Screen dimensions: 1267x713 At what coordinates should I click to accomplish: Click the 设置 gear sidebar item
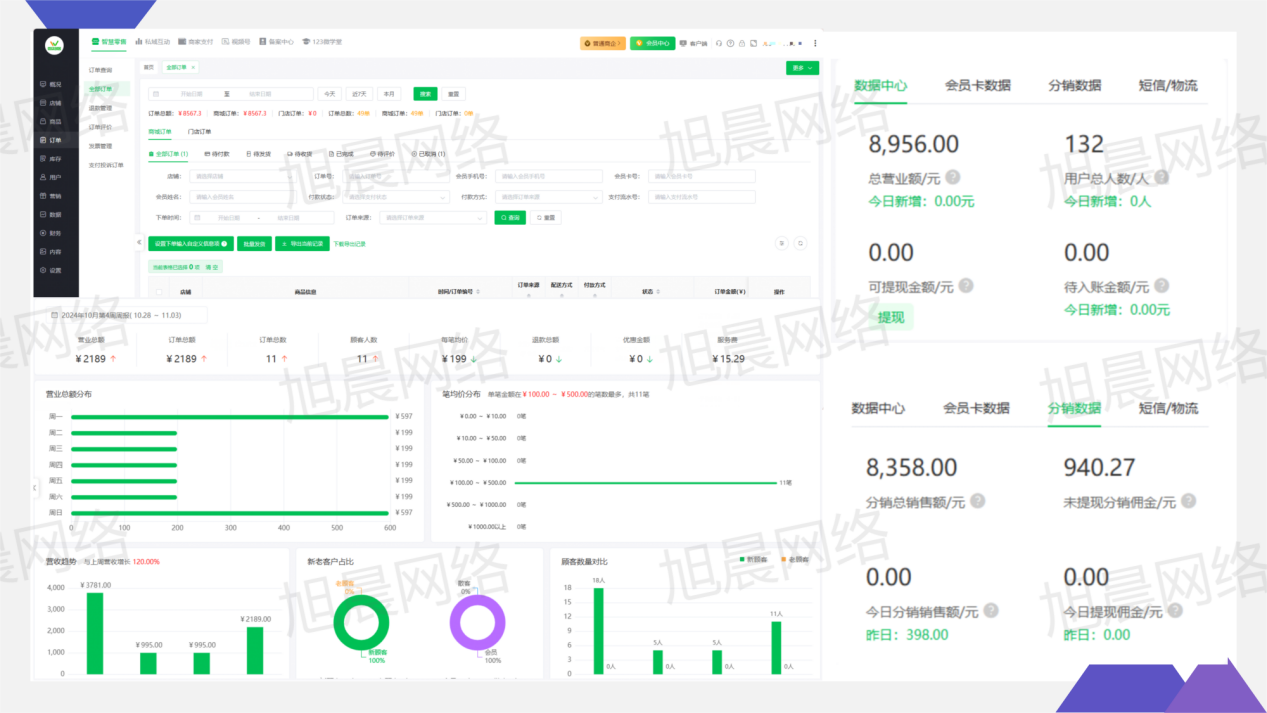(x=55, y=270)
